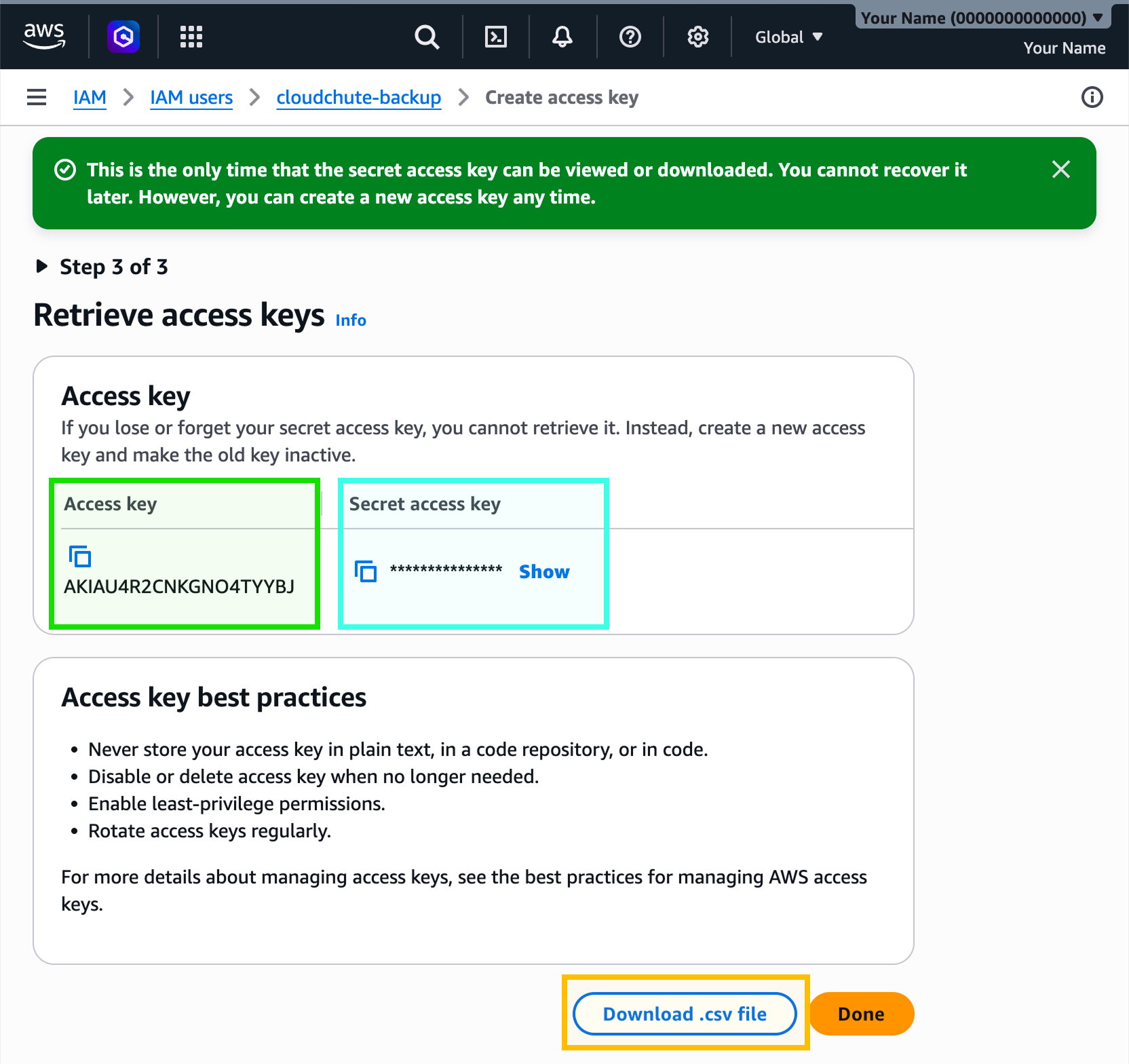Image resolution: width=1129 pixels, height=1064 pixels.
Task: Go to IAM breadcrumb link
Action: pos(90,98)
